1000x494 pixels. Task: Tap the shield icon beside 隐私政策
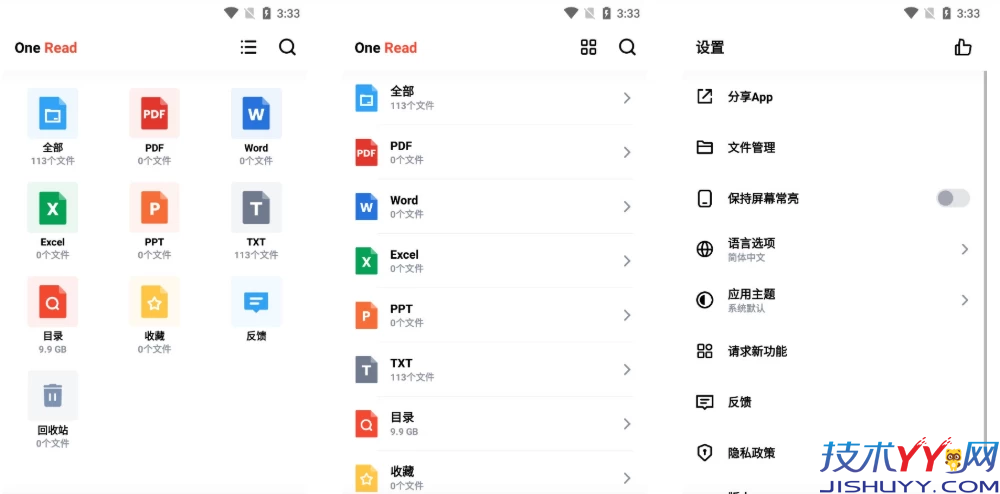click(705, 453)
